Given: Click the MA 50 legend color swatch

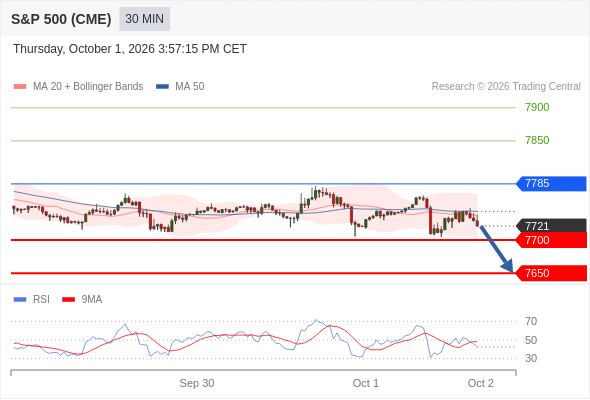Looking at the screenshot, I should (x=162, y=87).
